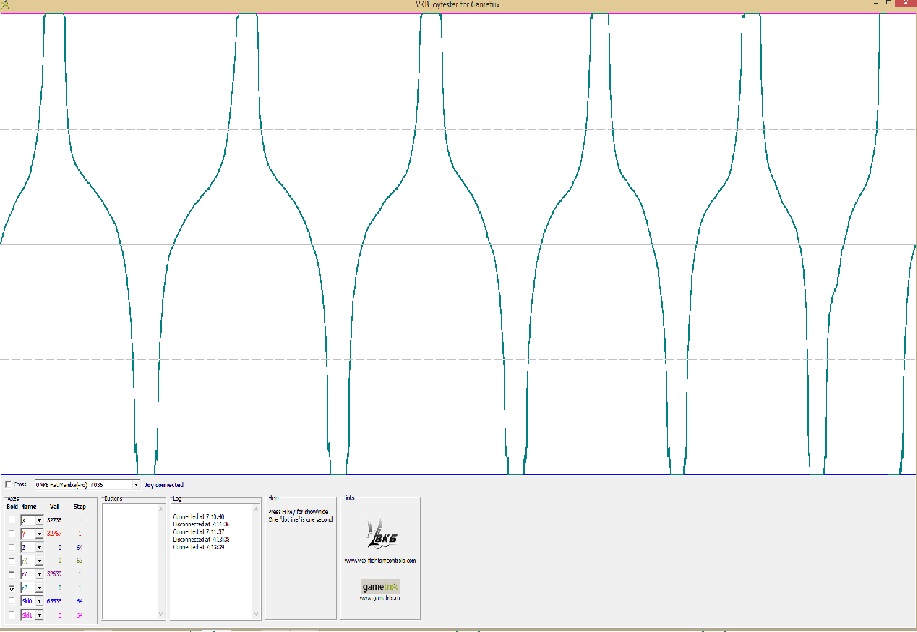Click the blue Sld axis value readout
917x632 pixels.
coord(54,601)
